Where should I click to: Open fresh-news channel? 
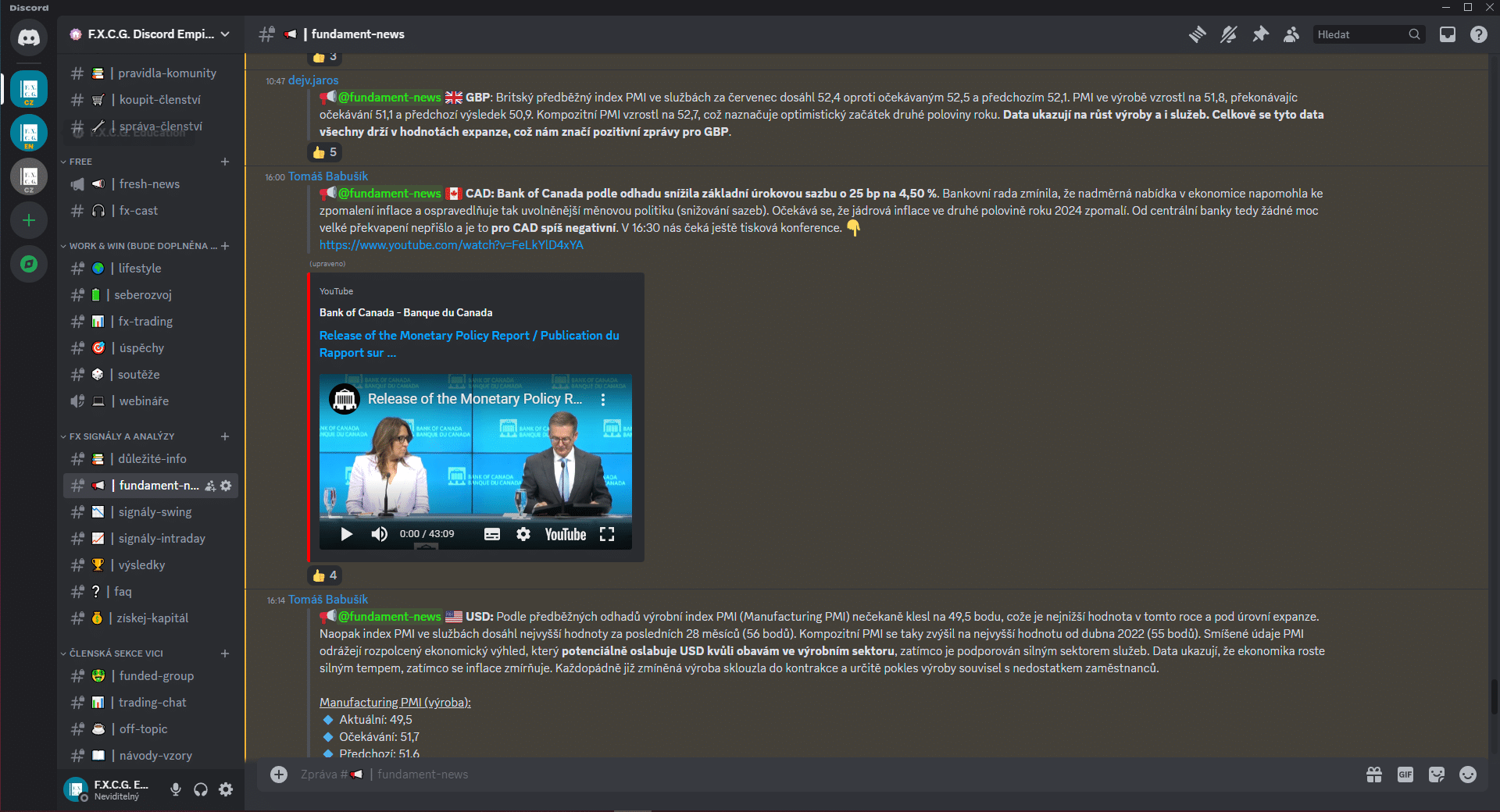[151, 184]
